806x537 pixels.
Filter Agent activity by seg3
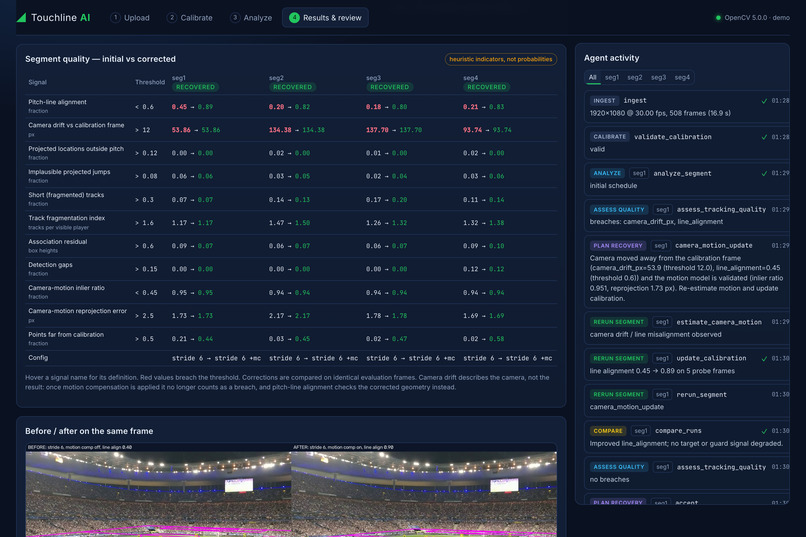[x=658, y=78]
